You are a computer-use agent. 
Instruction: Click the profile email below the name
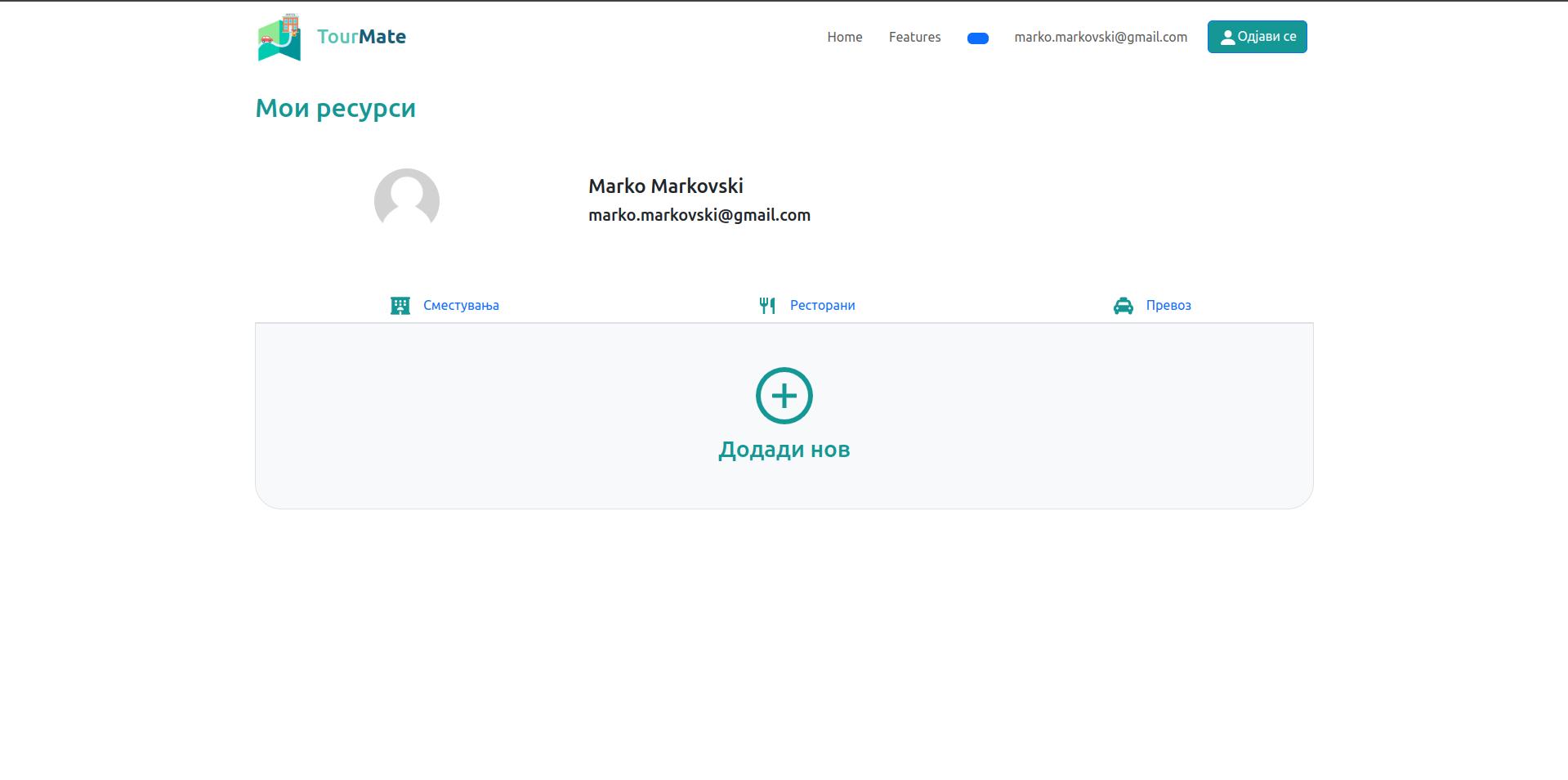click(x=699, y=215)
